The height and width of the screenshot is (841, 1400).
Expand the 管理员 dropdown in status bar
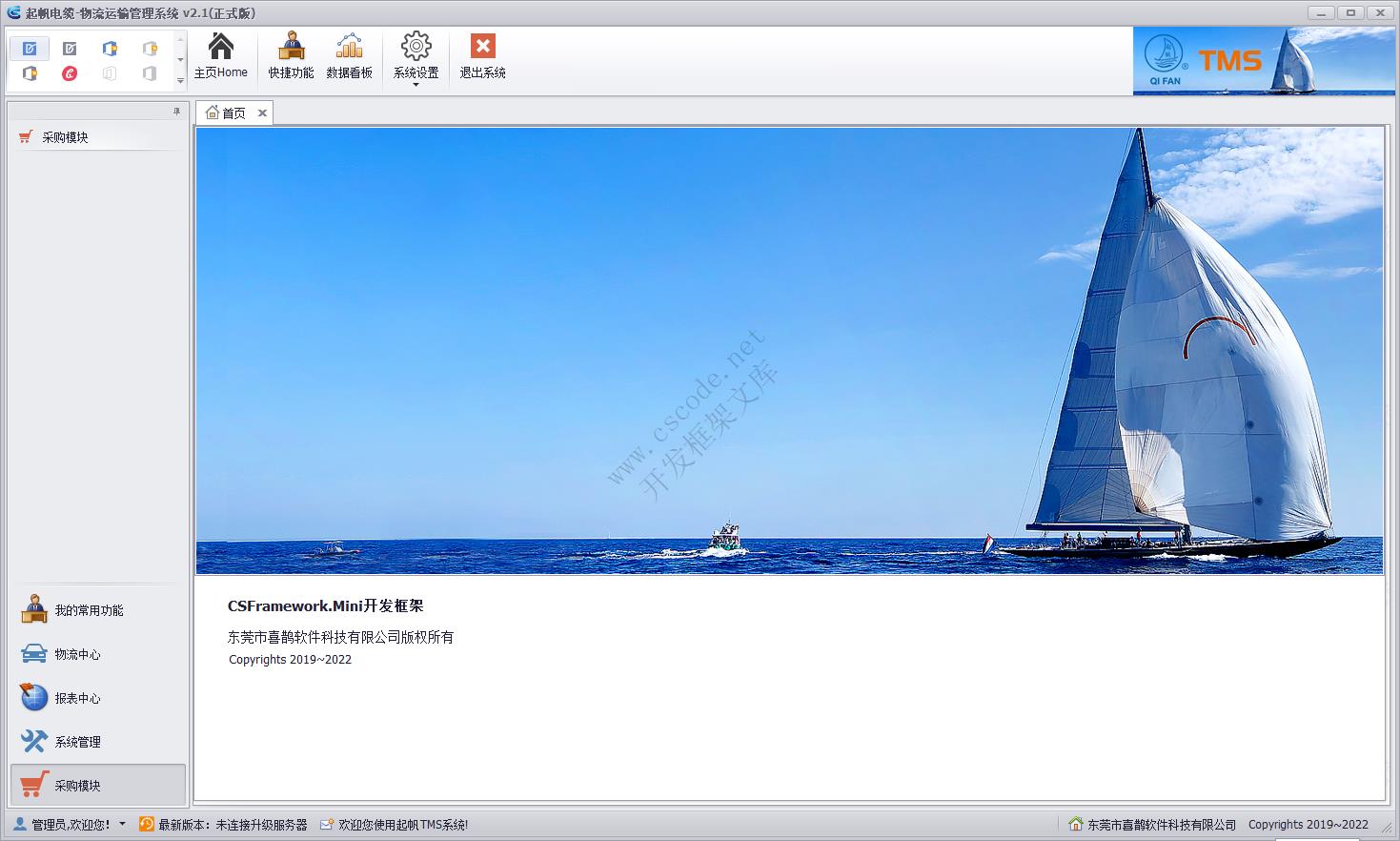(x=122, y=824)
